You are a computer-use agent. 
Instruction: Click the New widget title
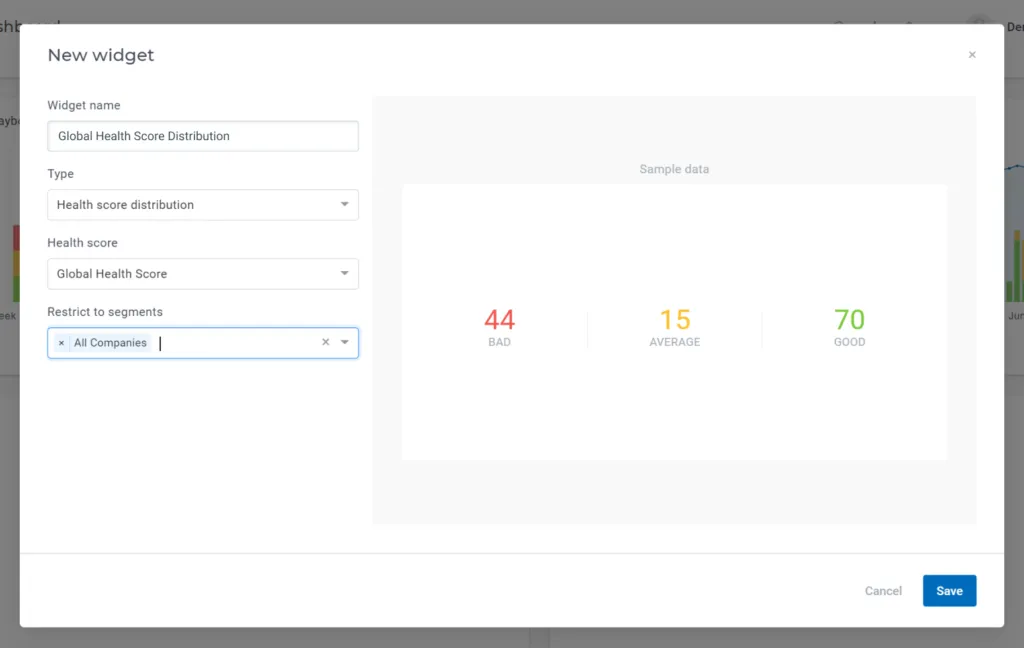(x=101, y=55)
